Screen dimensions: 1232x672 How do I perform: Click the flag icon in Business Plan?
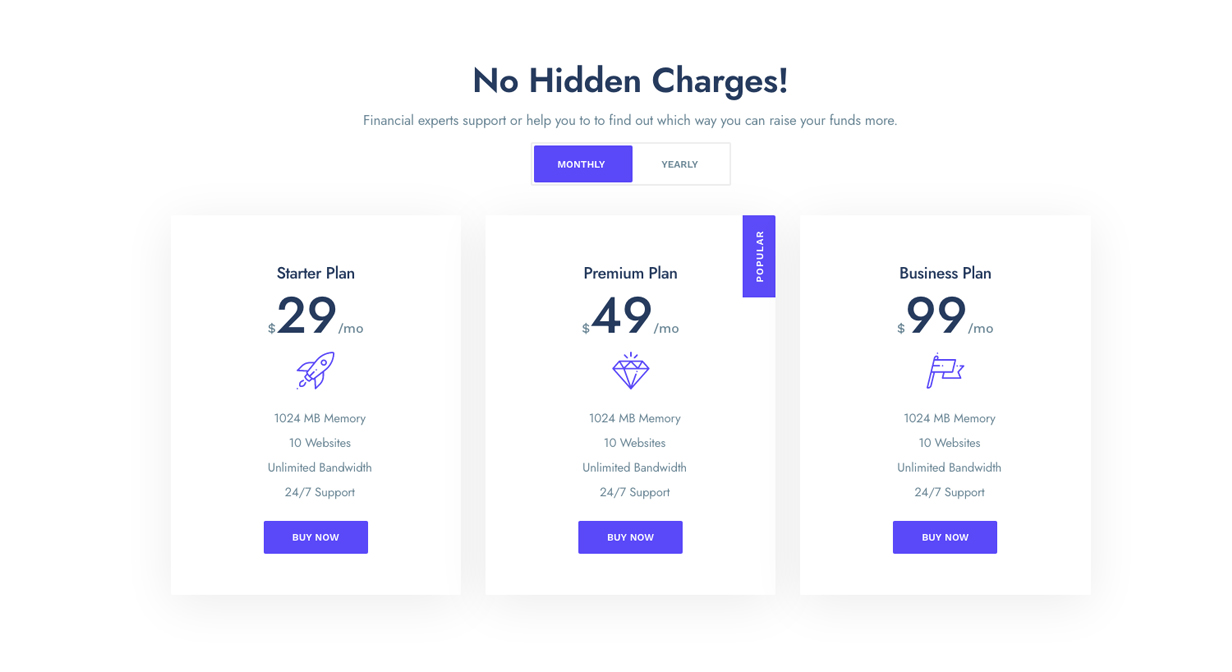(x=945, y=371)
